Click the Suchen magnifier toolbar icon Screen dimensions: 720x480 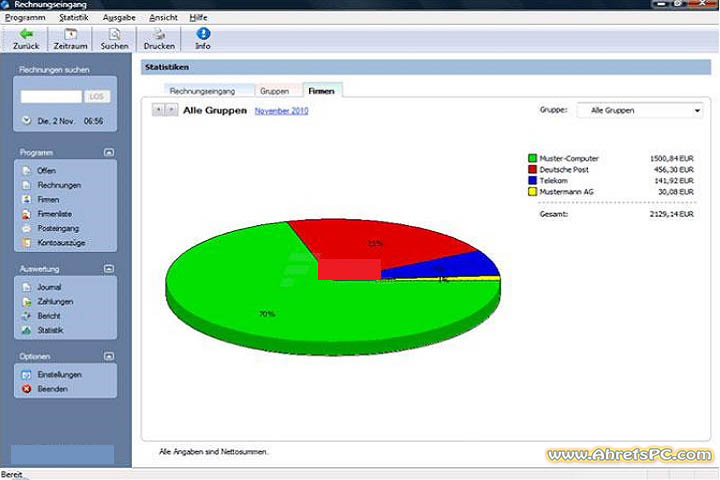114,34
